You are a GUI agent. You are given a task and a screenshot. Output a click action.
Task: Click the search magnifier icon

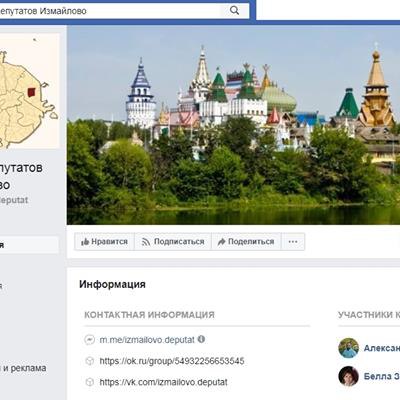(x=234, y=11)
